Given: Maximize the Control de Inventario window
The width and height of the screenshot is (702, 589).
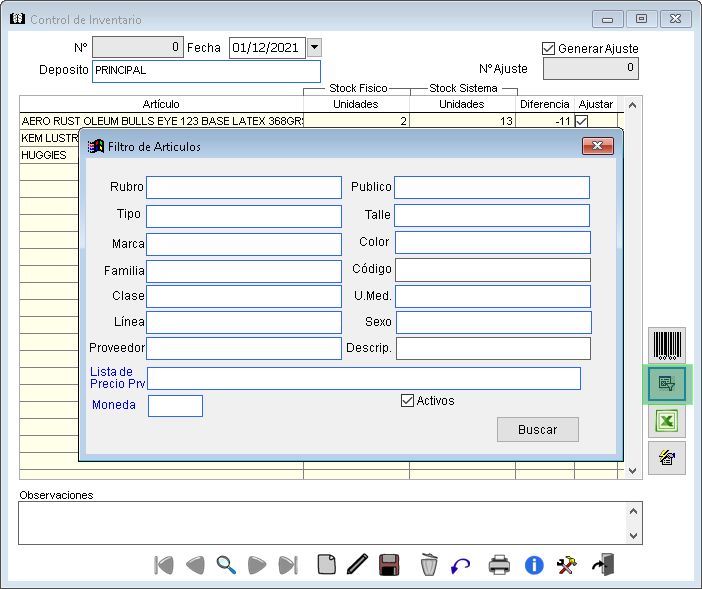Looking at the screenshot, I should (642, 19).
